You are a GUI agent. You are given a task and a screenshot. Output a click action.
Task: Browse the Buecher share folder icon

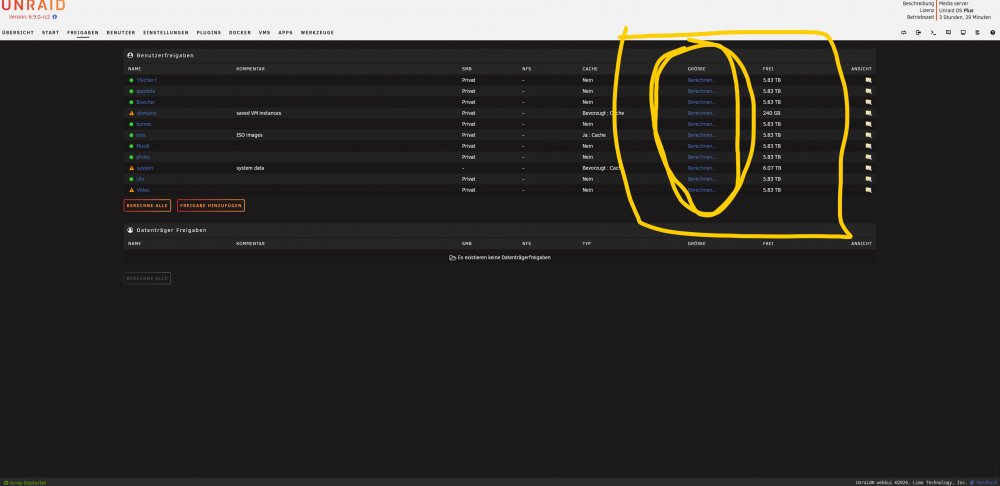[868, 102]
